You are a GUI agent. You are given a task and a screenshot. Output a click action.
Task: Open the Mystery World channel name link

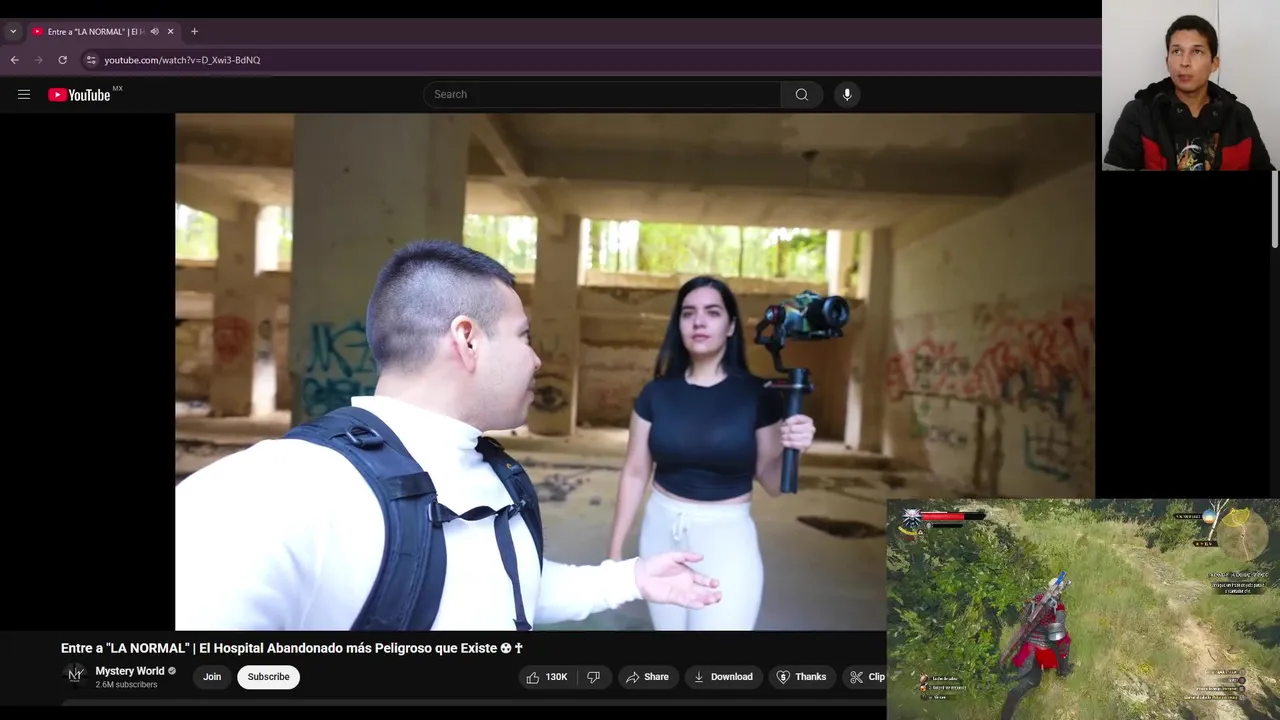tap(130, 671)
